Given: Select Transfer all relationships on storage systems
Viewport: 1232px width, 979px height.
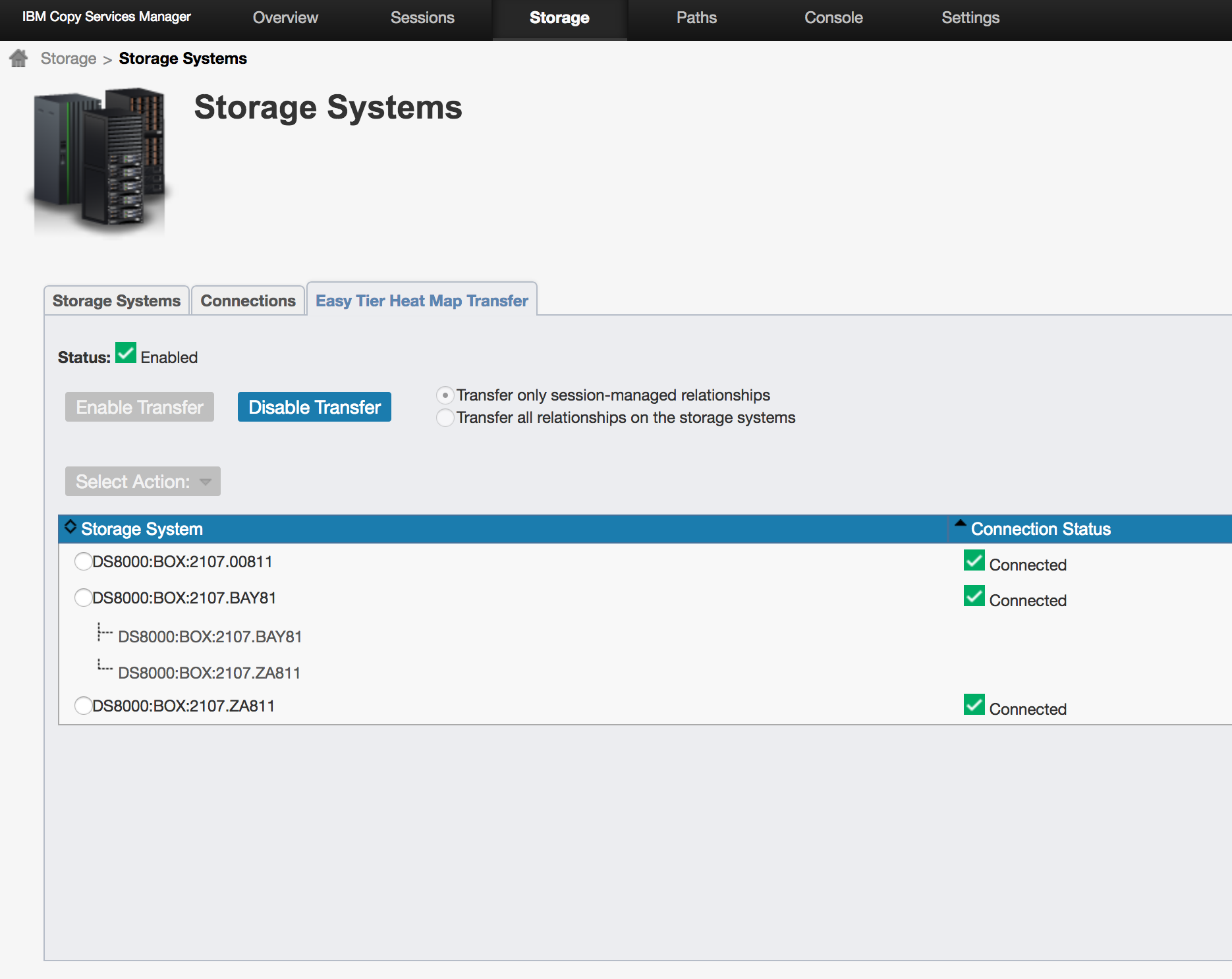Looking at the screenshot, I should pos(445,418).
